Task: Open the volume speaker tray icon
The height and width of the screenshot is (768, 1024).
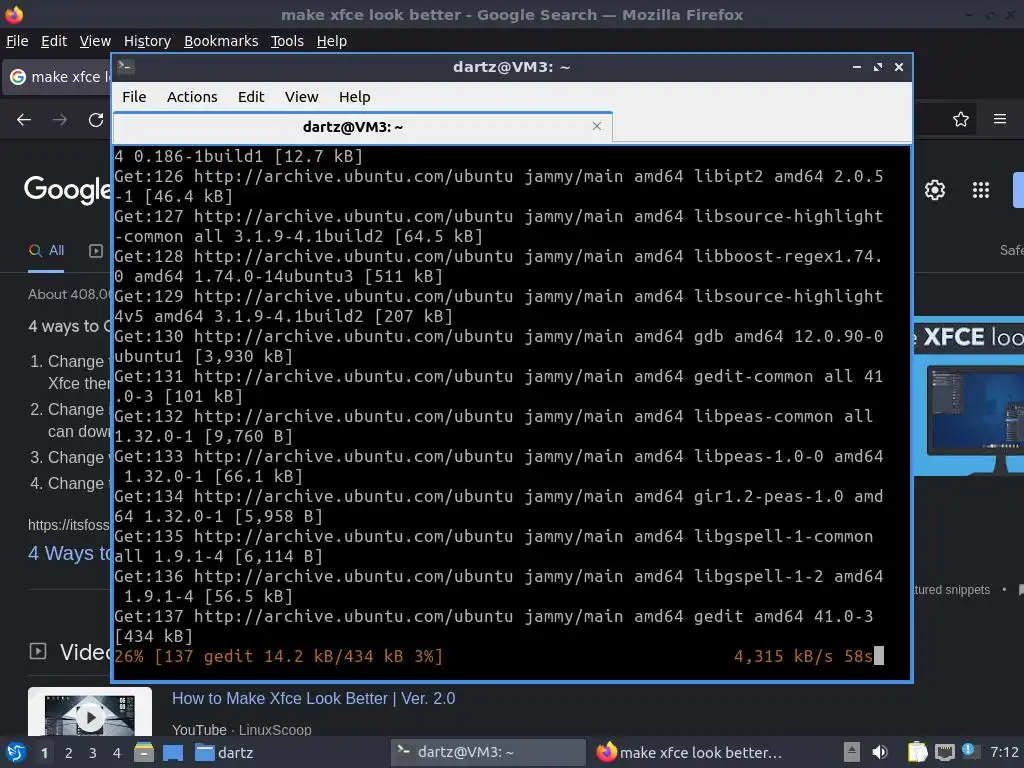Action: click(880, 752)
